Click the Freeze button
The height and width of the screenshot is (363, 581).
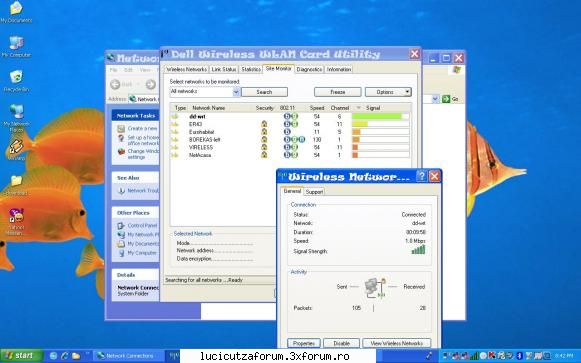pos(338,92)
